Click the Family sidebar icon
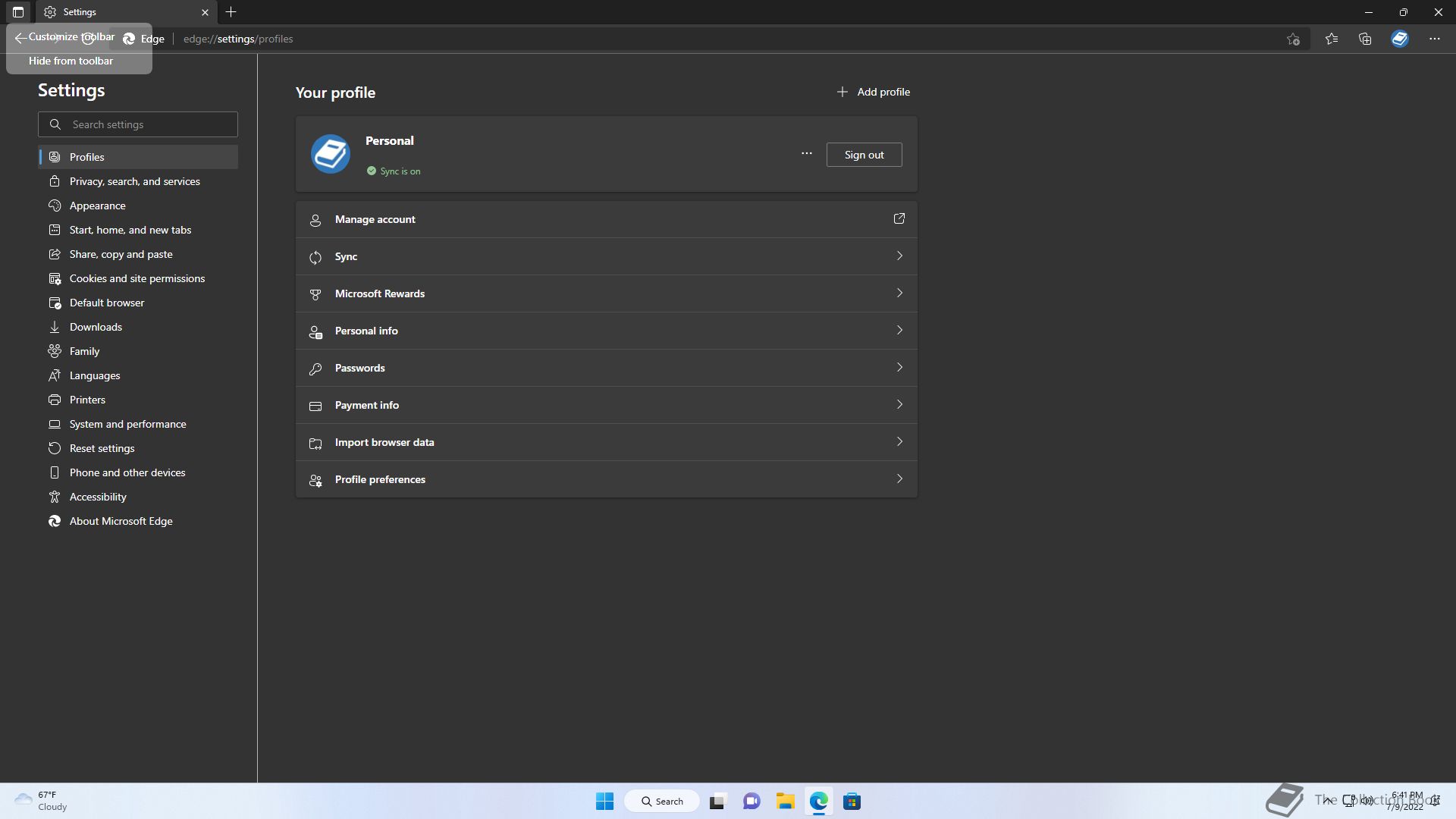Viewport: 1456px width, 819px height. click(x=55, y=351)
